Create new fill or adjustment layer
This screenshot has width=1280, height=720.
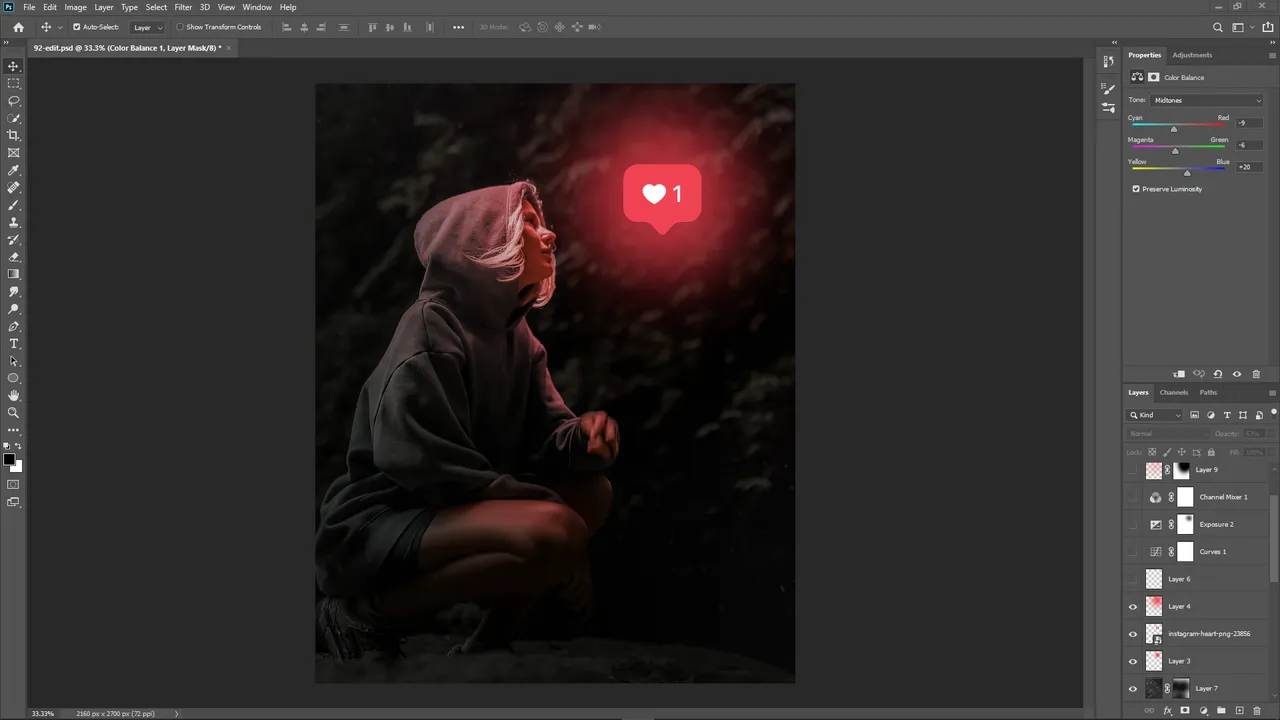tap(1203, 711)
